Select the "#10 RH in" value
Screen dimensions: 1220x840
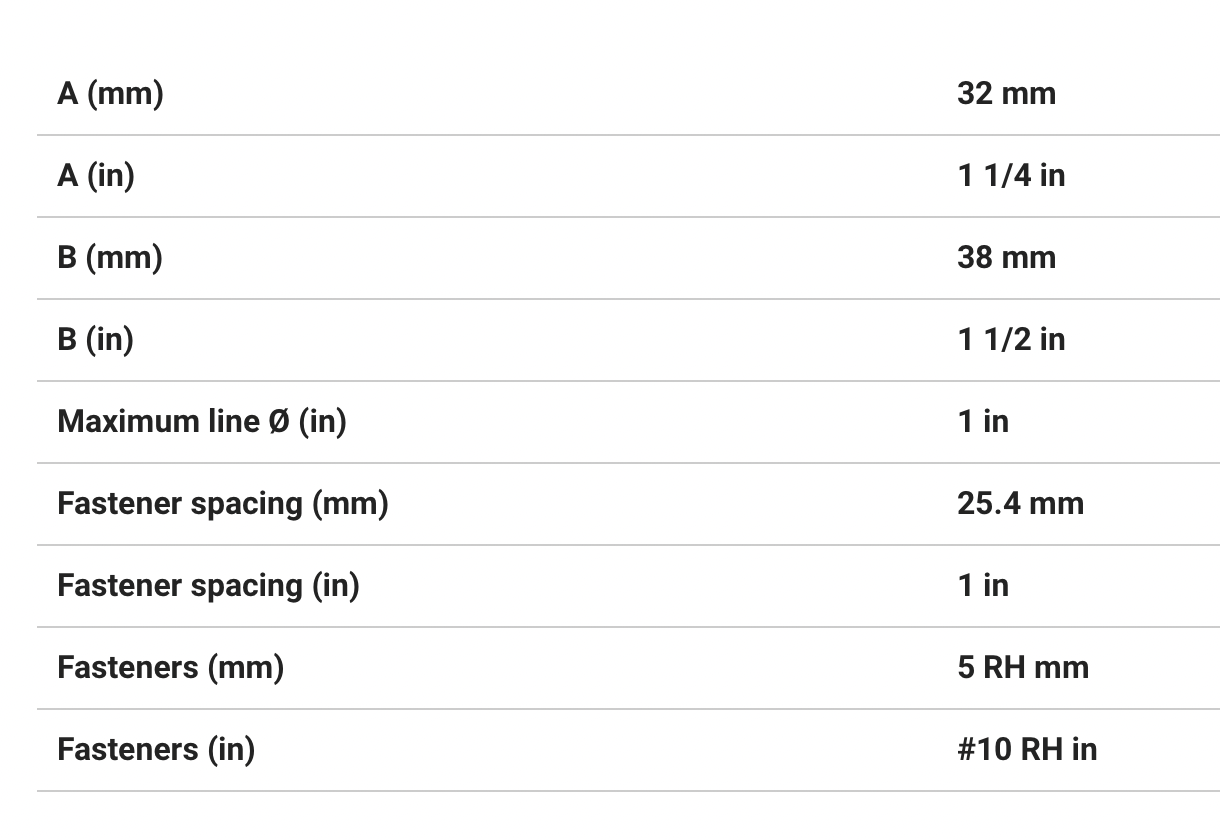(x=1026, y=750)
